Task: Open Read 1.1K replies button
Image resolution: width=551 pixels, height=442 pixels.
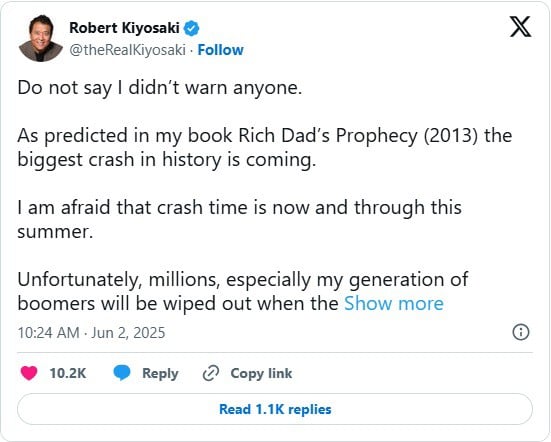Action: point(275,409)
